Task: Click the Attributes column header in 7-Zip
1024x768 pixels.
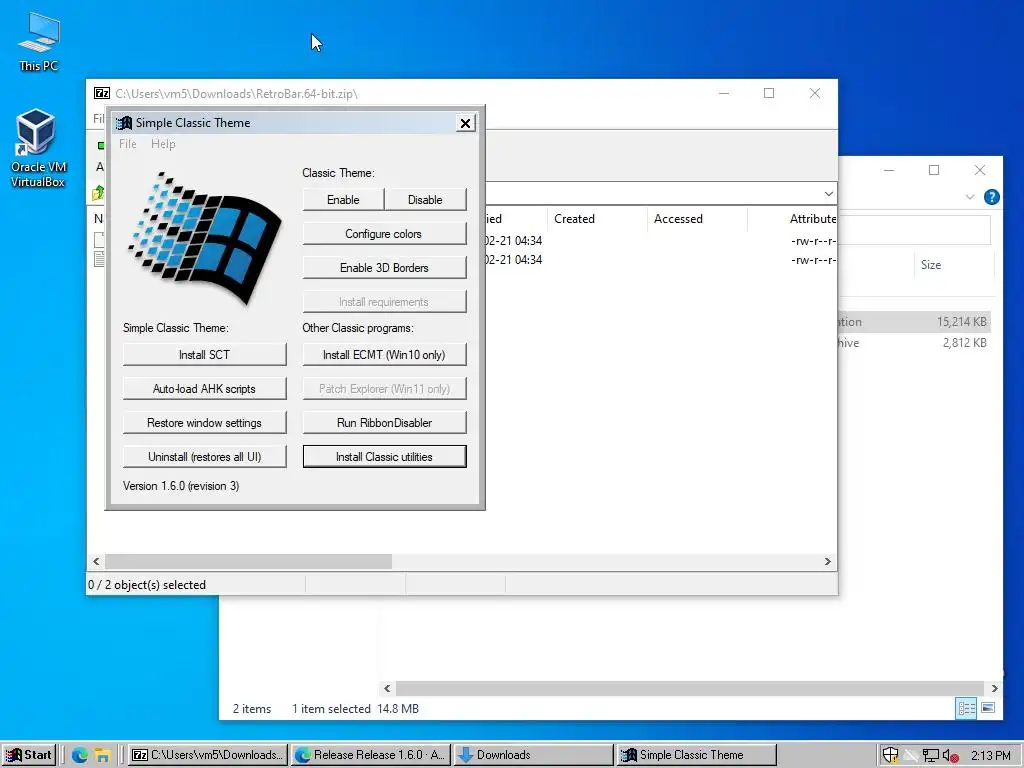Action: point(812,219)
